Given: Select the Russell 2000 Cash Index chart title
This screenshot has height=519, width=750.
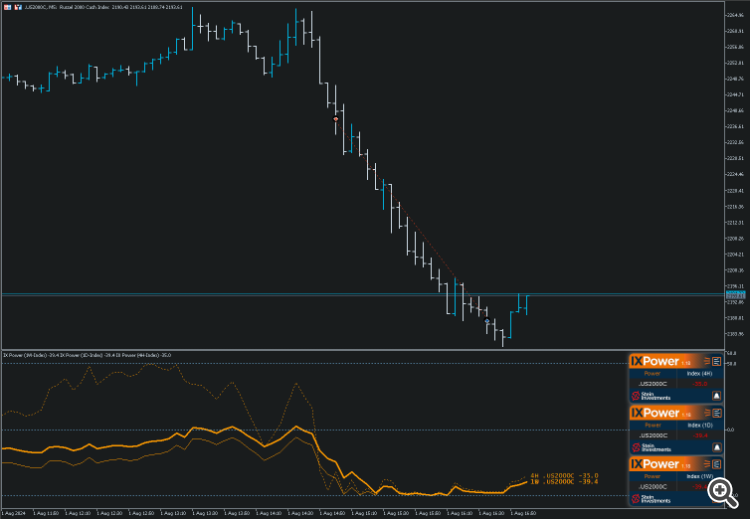Looking at the screenshot, I should 102,7.
